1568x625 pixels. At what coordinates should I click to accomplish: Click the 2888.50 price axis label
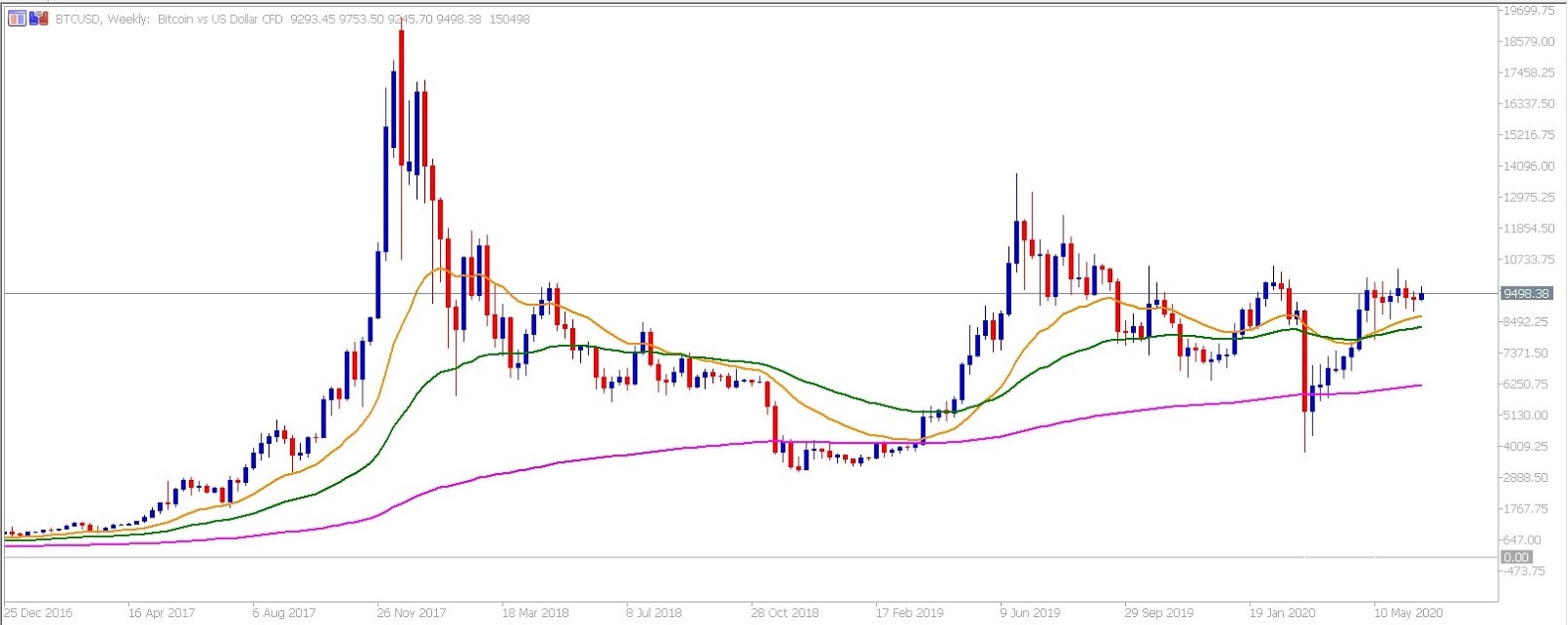(1528, 478)
